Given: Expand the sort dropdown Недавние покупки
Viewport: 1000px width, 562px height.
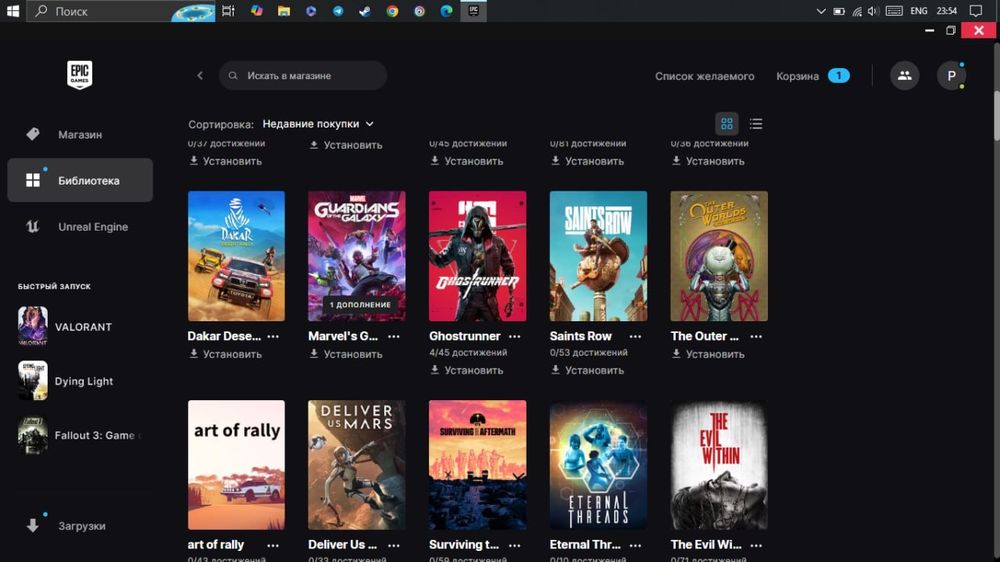Looking at the screenshot, I should tap(318, 124).
